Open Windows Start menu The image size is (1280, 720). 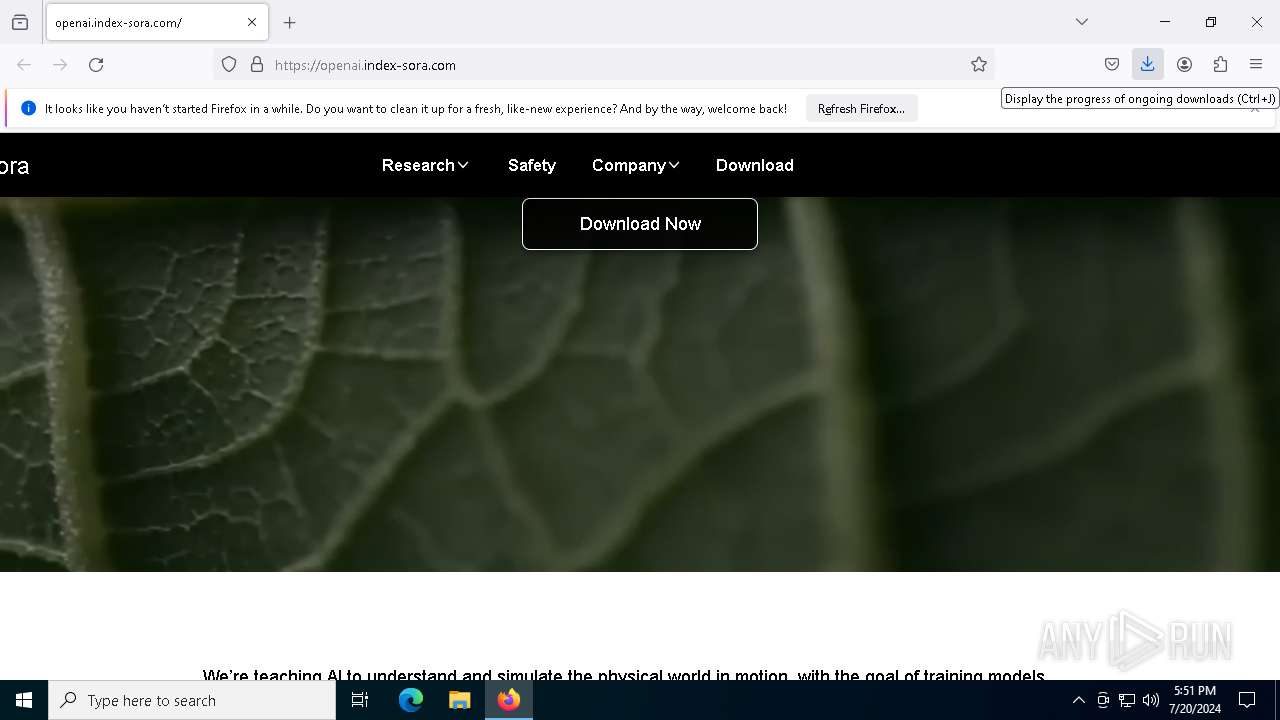point(24,700)
